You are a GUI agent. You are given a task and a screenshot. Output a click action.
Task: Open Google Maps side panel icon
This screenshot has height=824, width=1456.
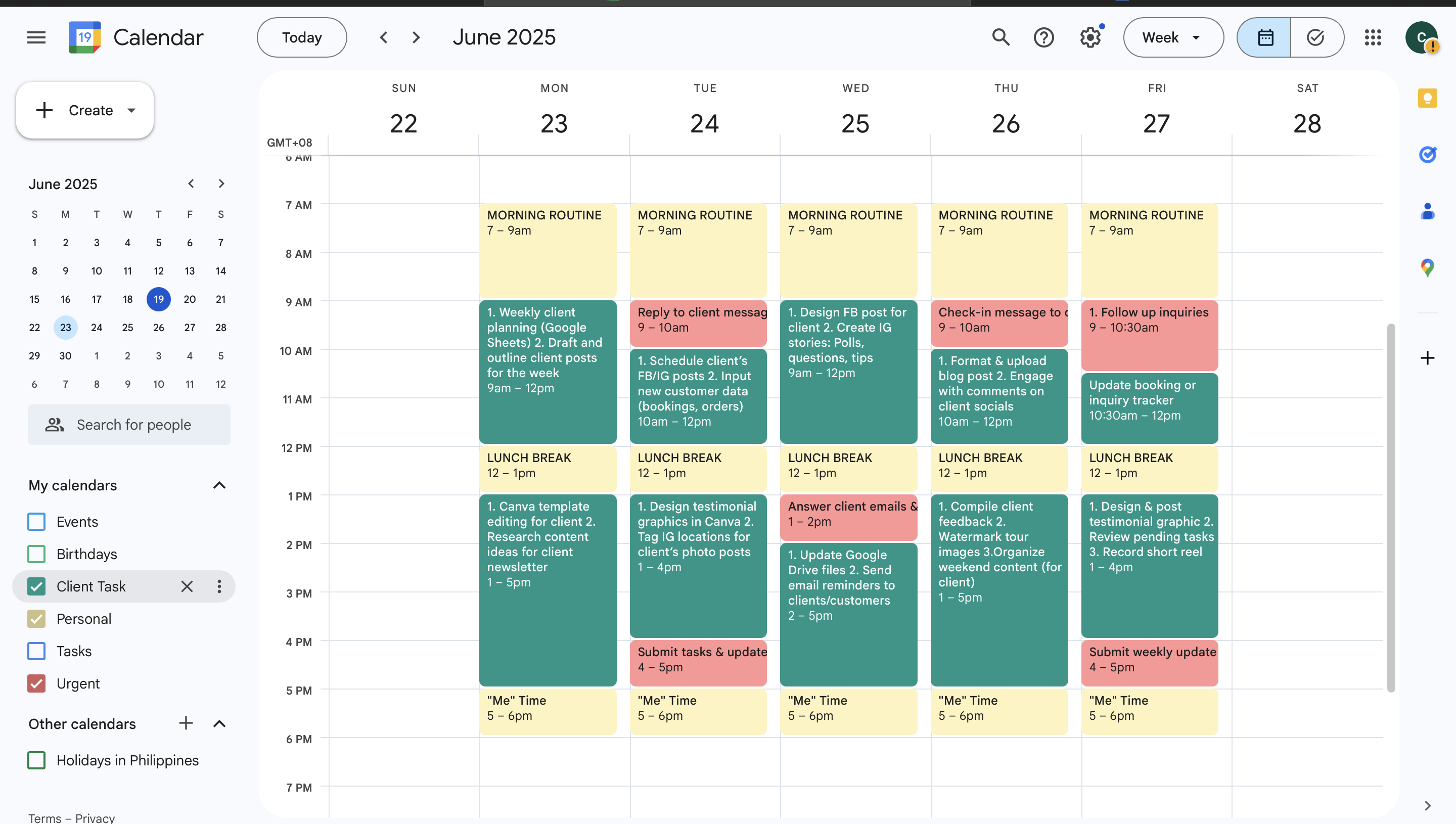pos(1427,267)
